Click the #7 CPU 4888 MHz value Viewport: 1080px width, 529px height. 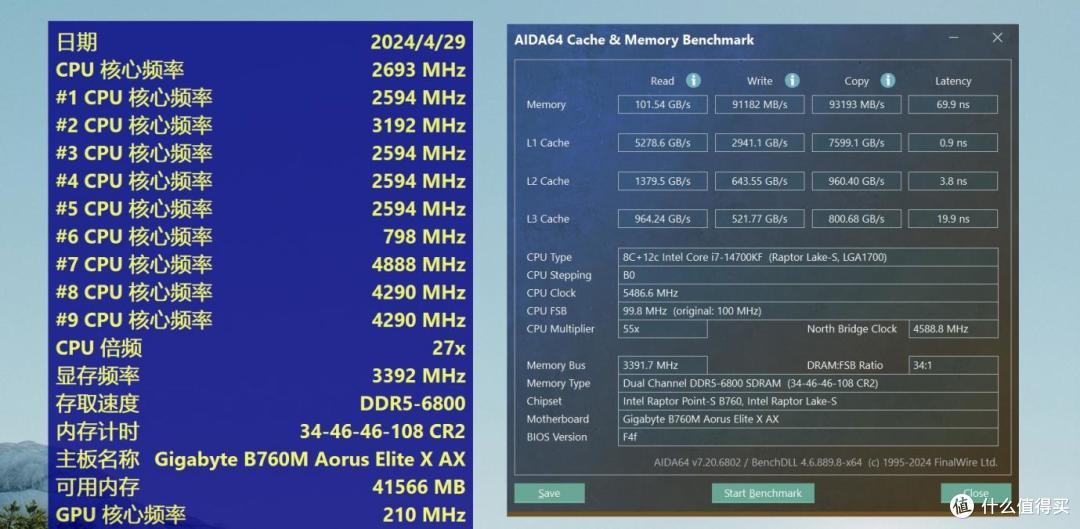[419, 264]
